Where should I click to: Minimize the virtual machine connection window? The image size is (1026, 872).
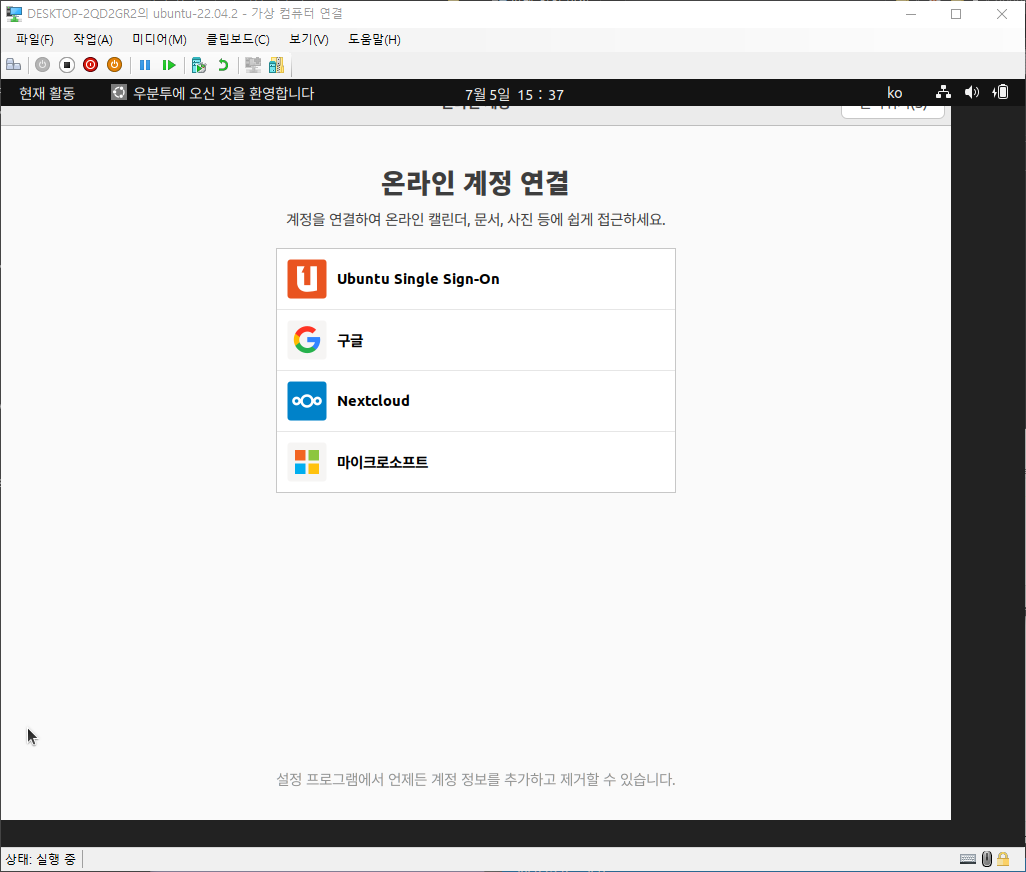911,14
